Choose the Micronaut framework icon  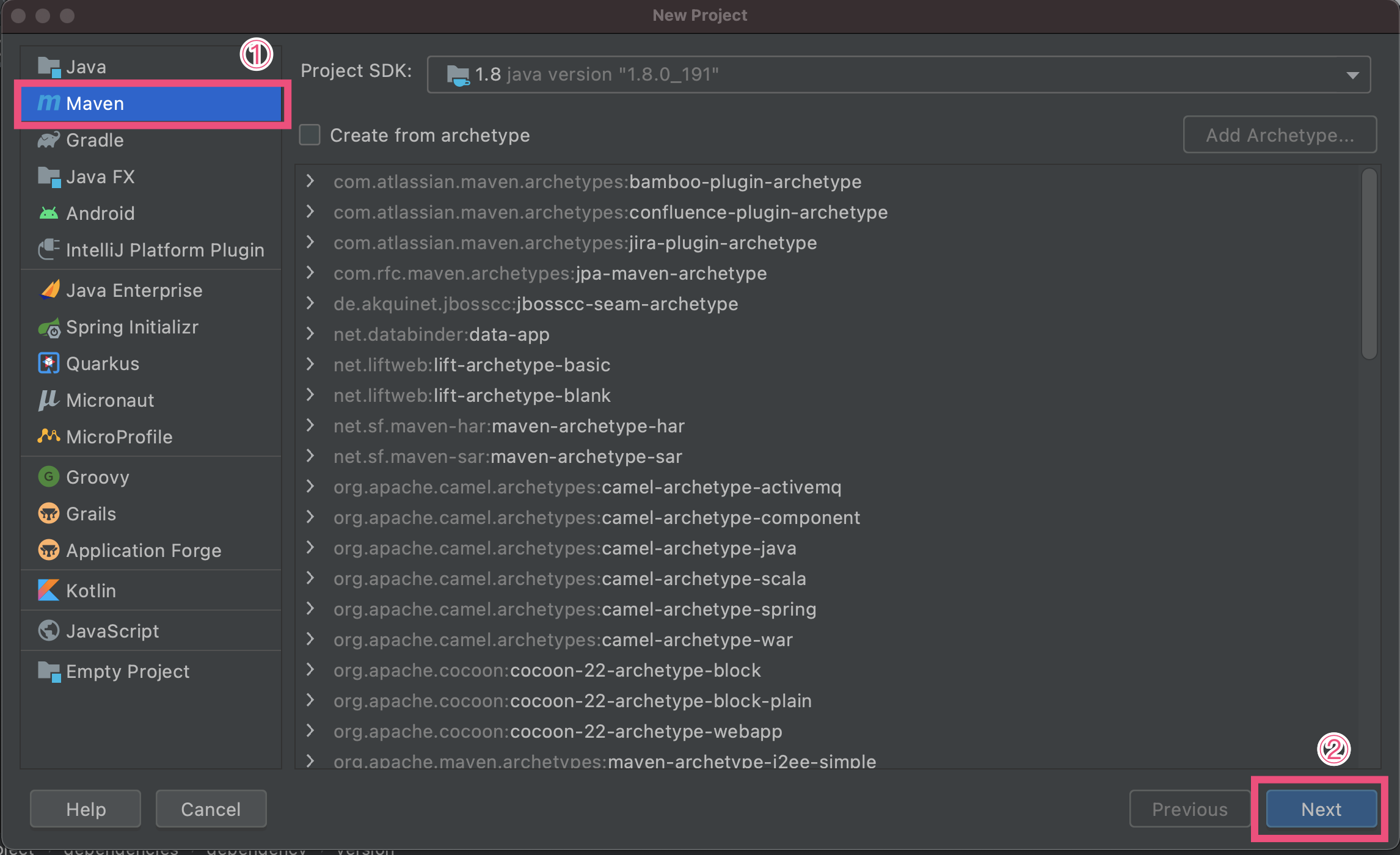48,401
